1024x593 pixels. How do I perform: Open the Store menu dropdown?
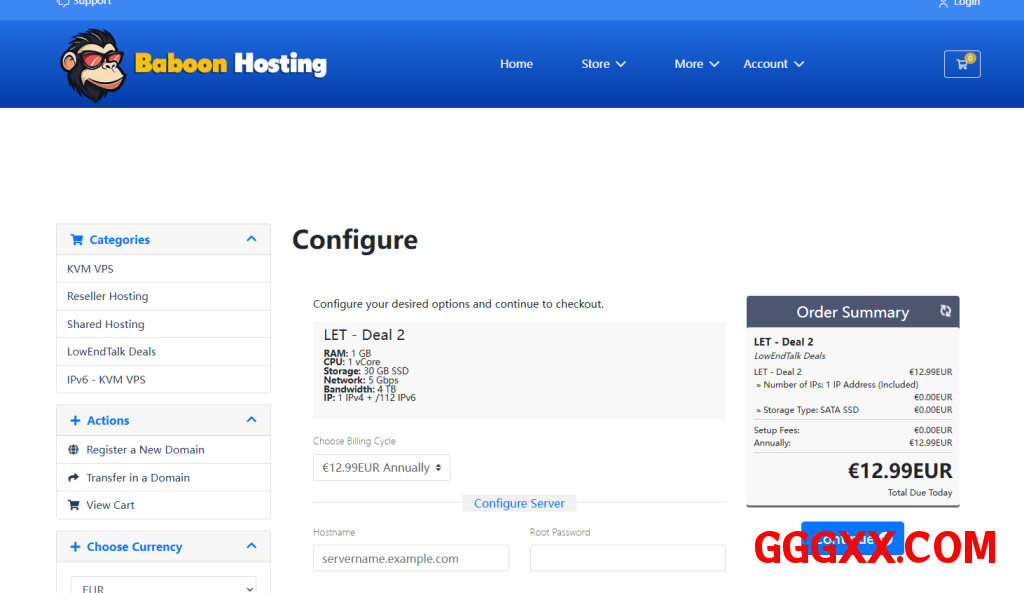tap(603, 64)
